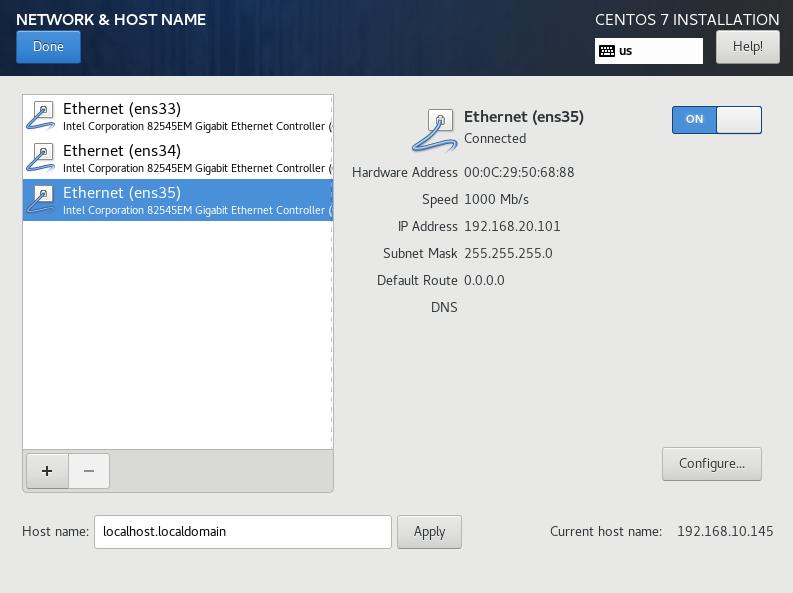This screenshot has height=593, width=793.
Task: Click the keyboard layout icon
Action: (607, 51)
